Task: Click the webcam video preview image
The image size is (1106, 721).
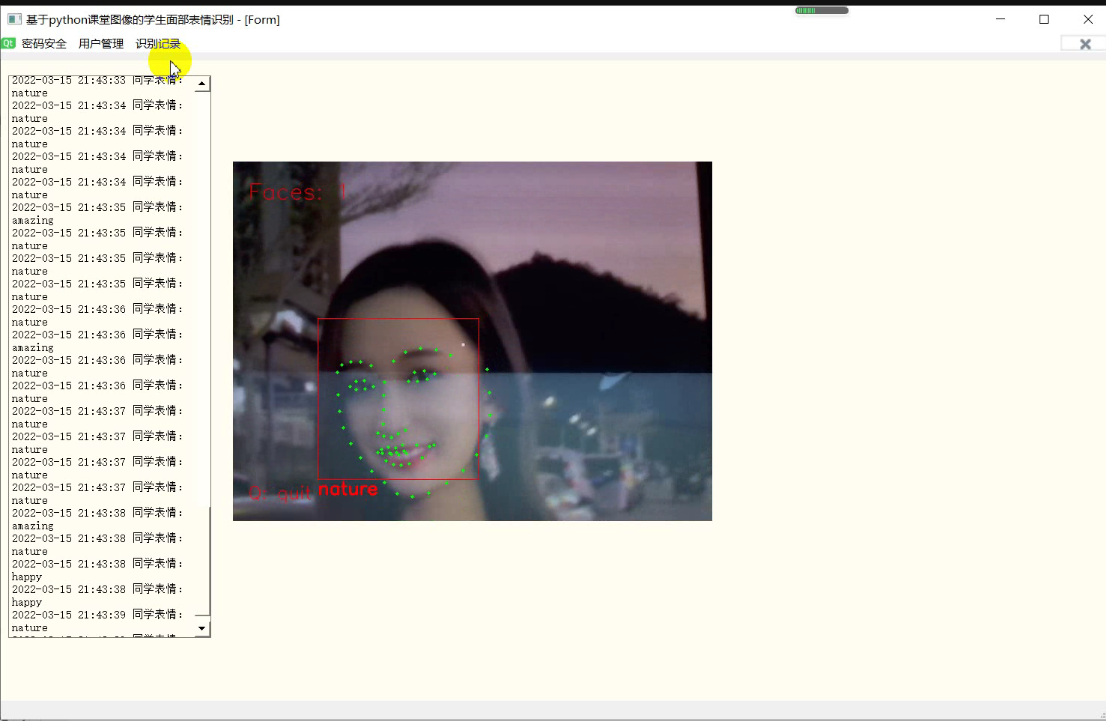Action: pyautogui.click(x=472, y=341)
